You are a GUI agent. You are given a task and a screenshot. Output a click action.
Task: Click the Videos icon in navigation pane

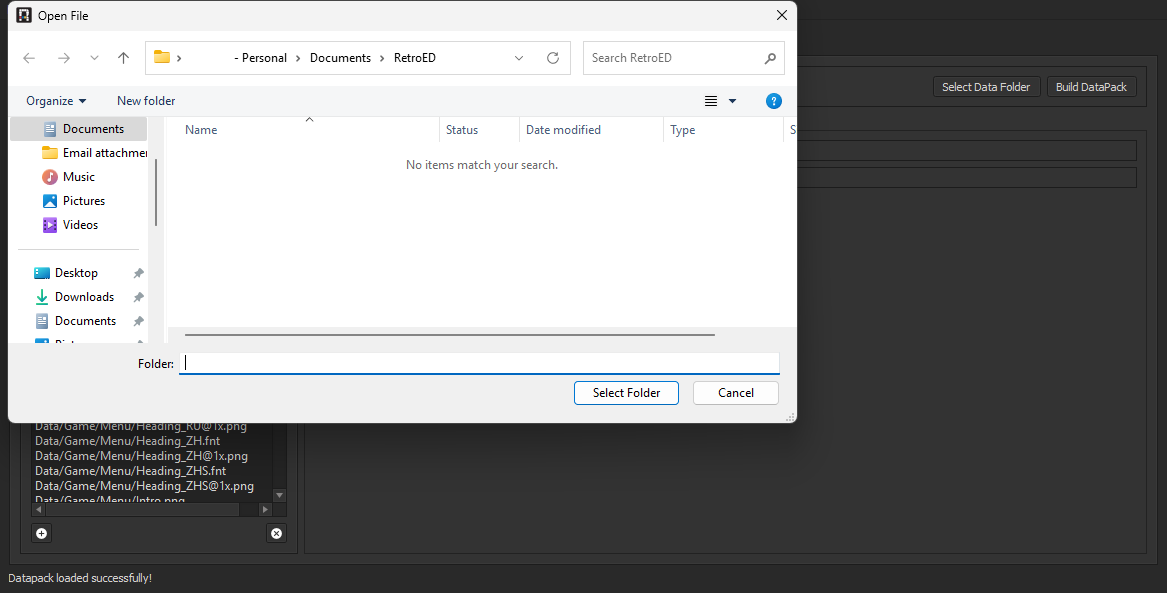pos(50,225)
